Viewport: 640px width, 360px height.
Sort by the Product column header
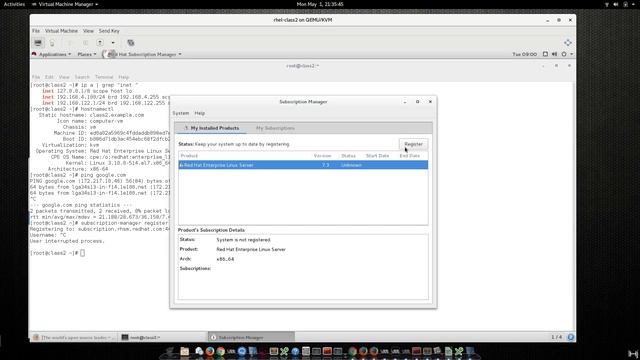pyautogui.click(x=189, y=156)
